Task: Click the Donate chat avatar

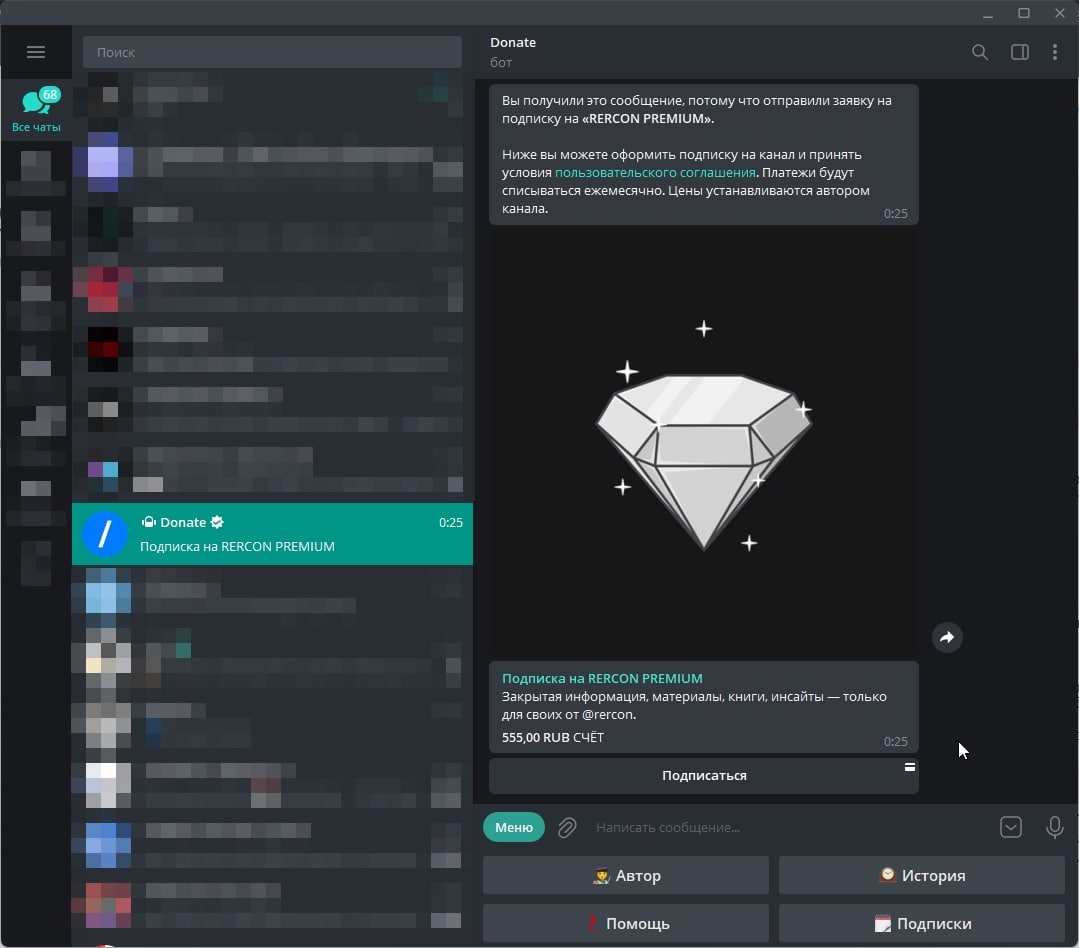Action: [105, 534]
